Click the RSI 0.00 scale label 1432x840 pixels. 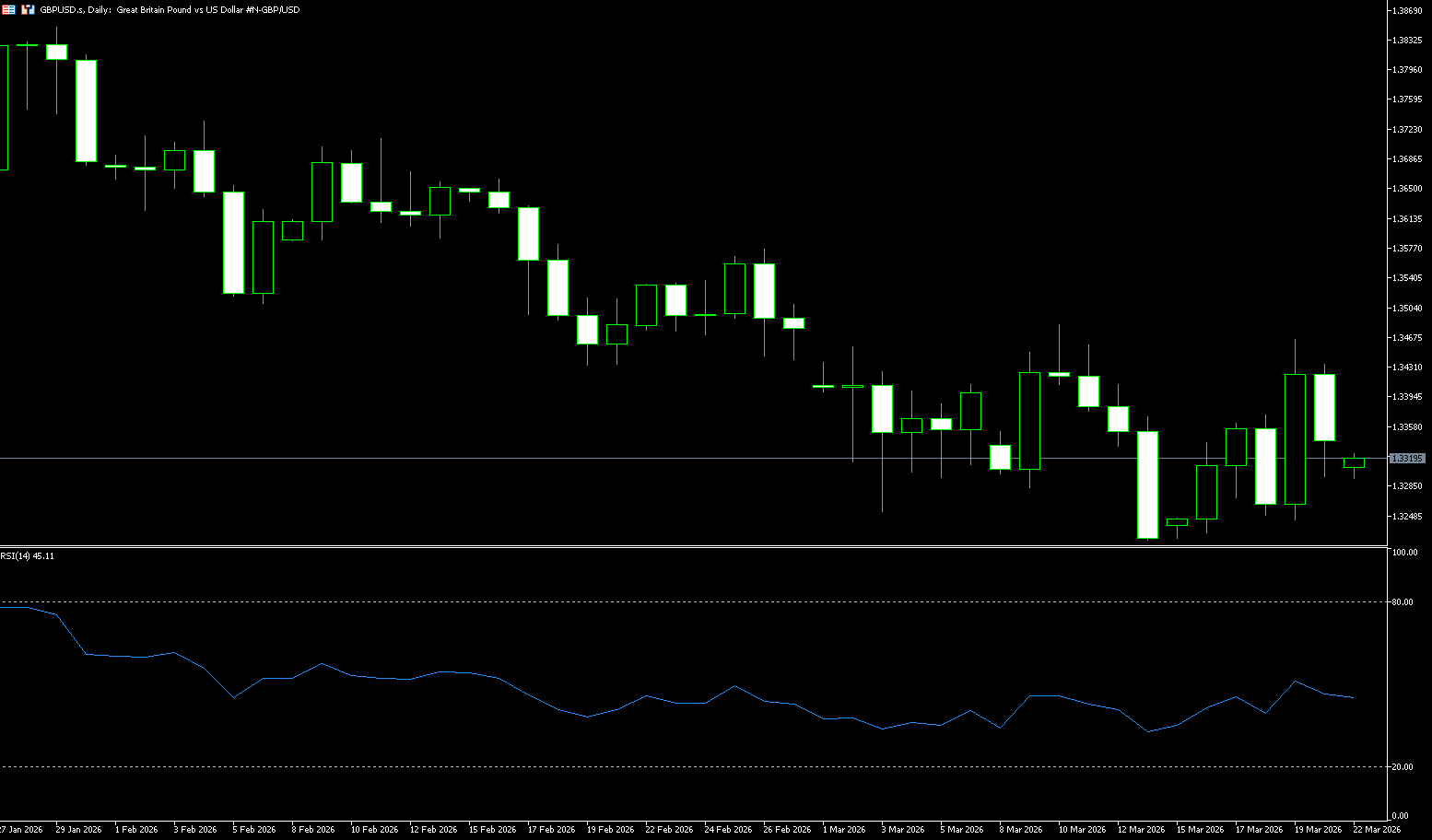(x=1400, y=816)
